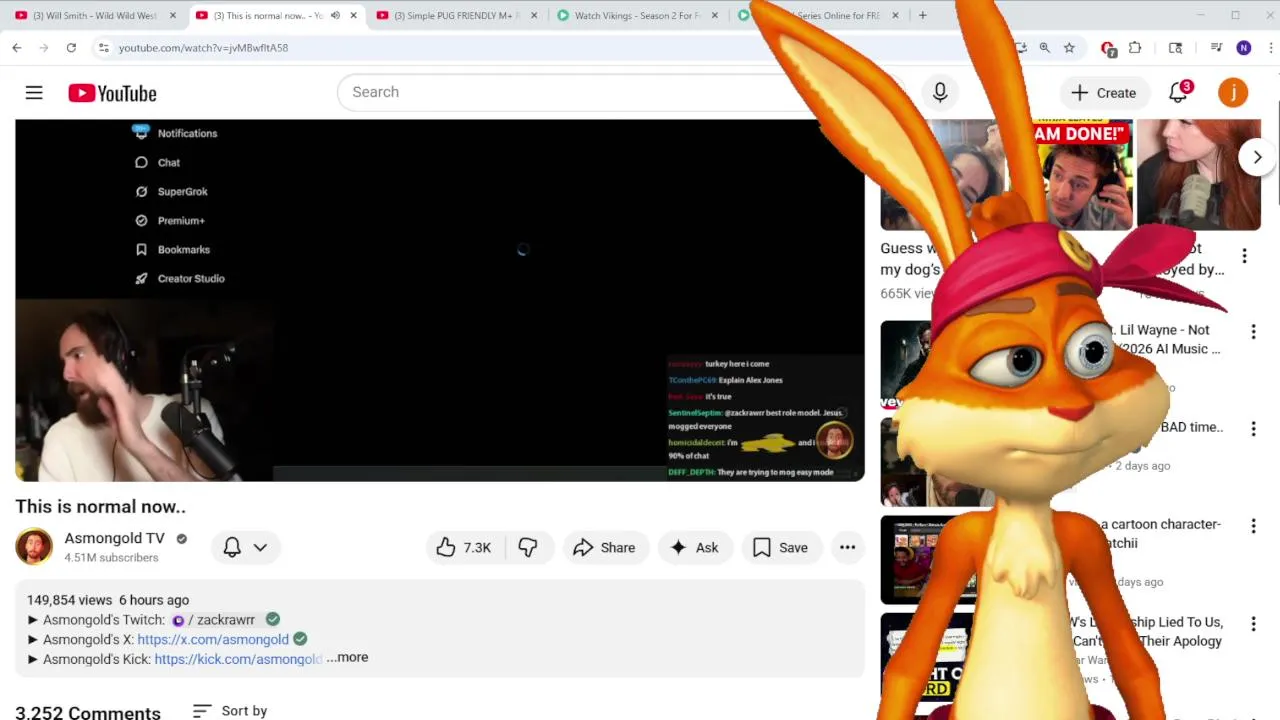Open the account avatar menu

[x=1233, y=93]
